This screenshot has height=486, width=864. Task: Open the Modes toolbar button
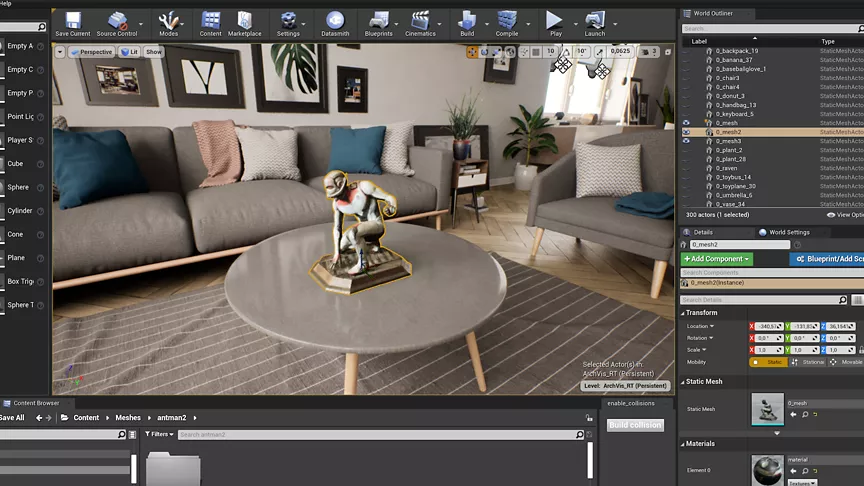click(x=168, y=24)
